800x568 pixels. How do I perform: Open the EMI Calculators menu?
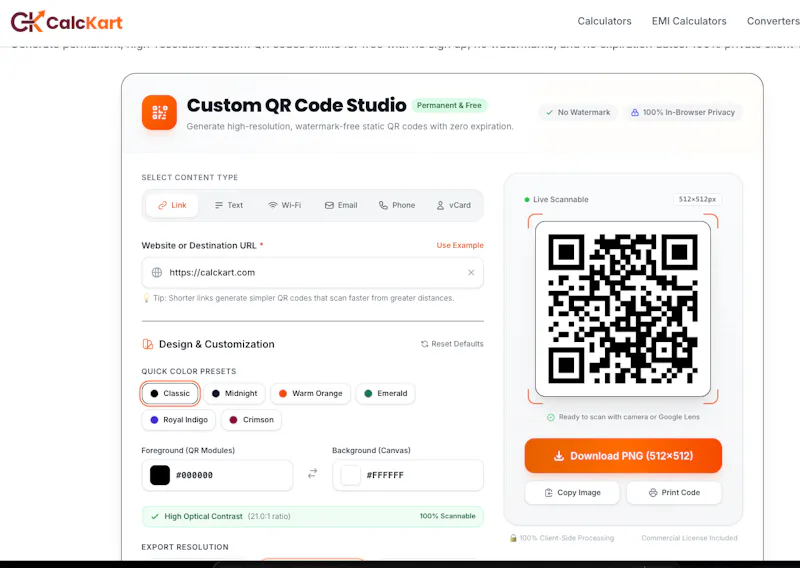coord(689,21)
